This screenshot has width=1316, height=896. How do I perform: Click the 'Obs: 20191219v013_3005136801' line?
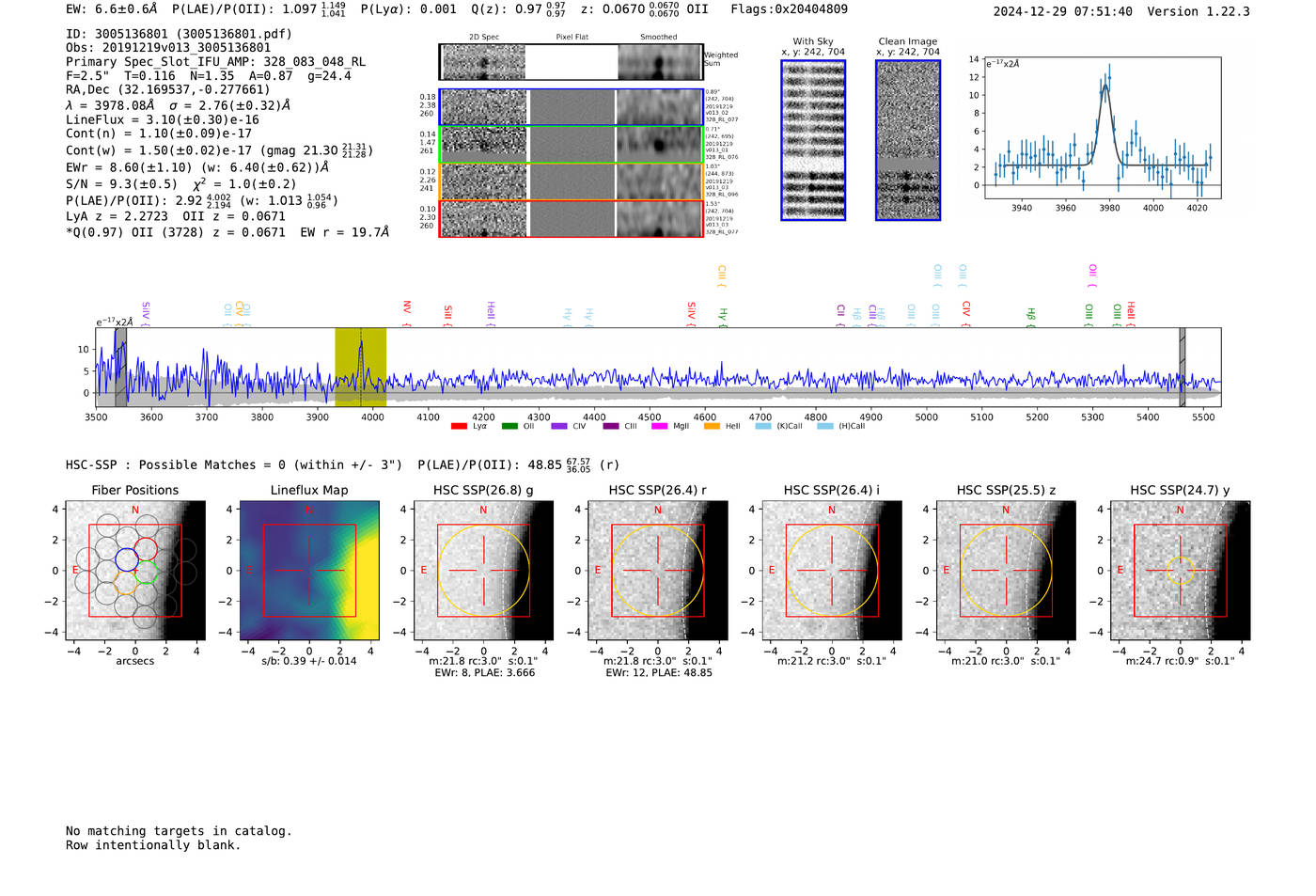[x=168, y=48]
